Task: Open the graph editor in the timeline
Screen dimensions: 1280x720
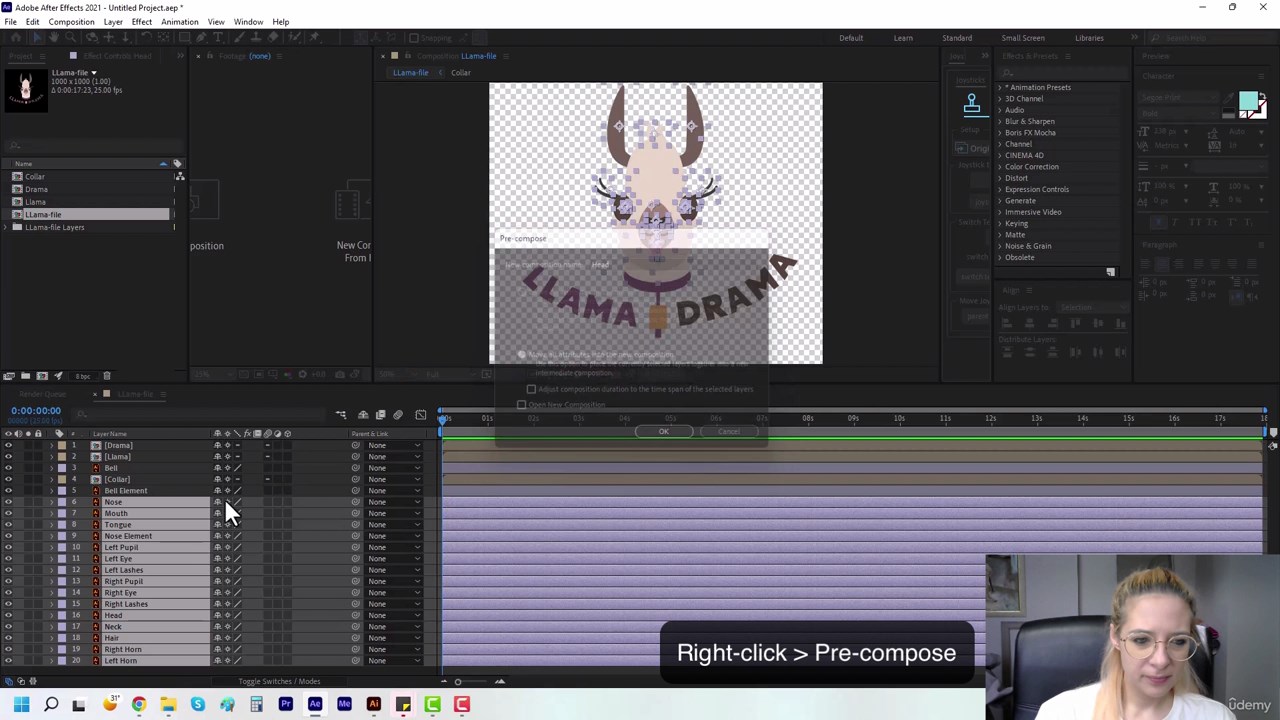Action: coord(421,415)
